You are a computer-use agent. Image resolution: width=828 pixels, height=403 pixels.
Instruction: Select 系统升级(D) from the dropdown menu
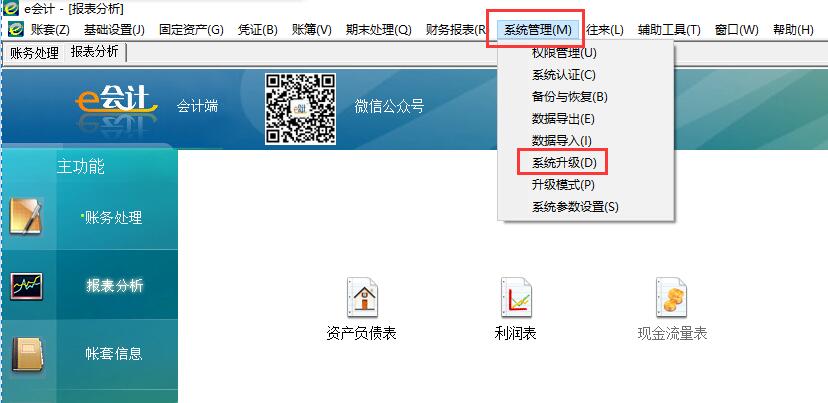point(564,162)
